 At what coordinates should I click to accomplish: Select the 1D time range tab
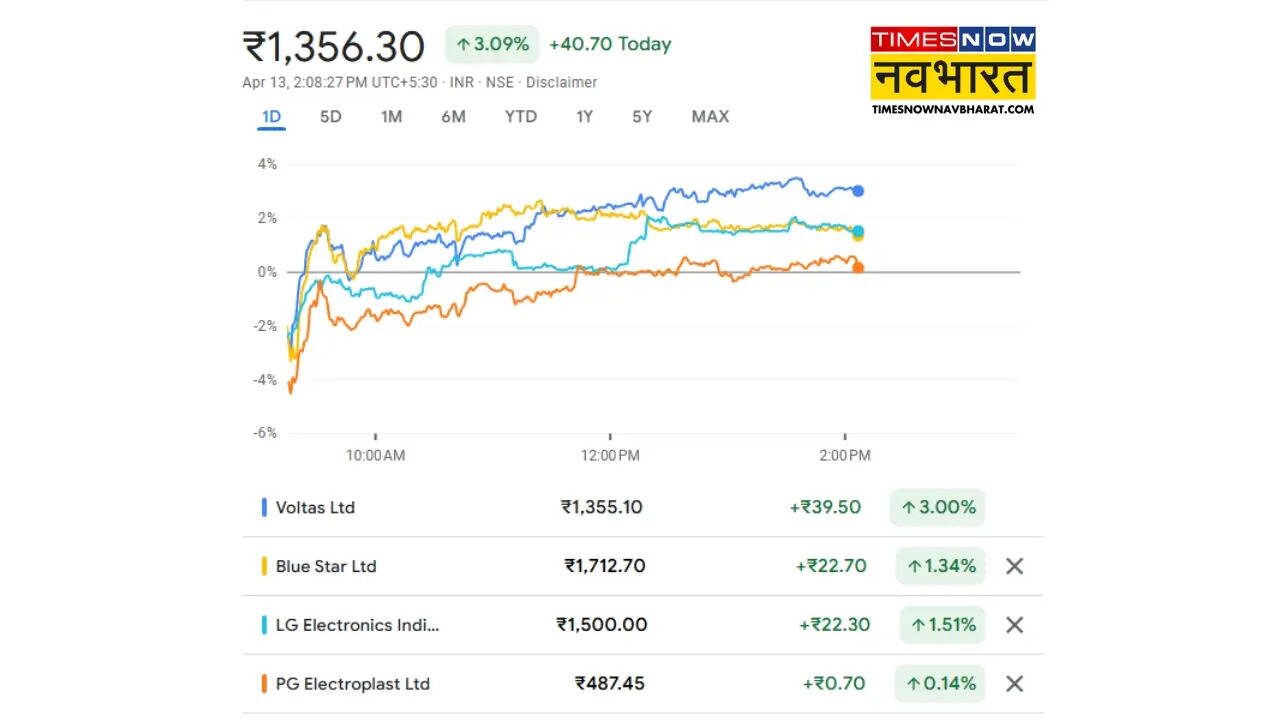271,117
